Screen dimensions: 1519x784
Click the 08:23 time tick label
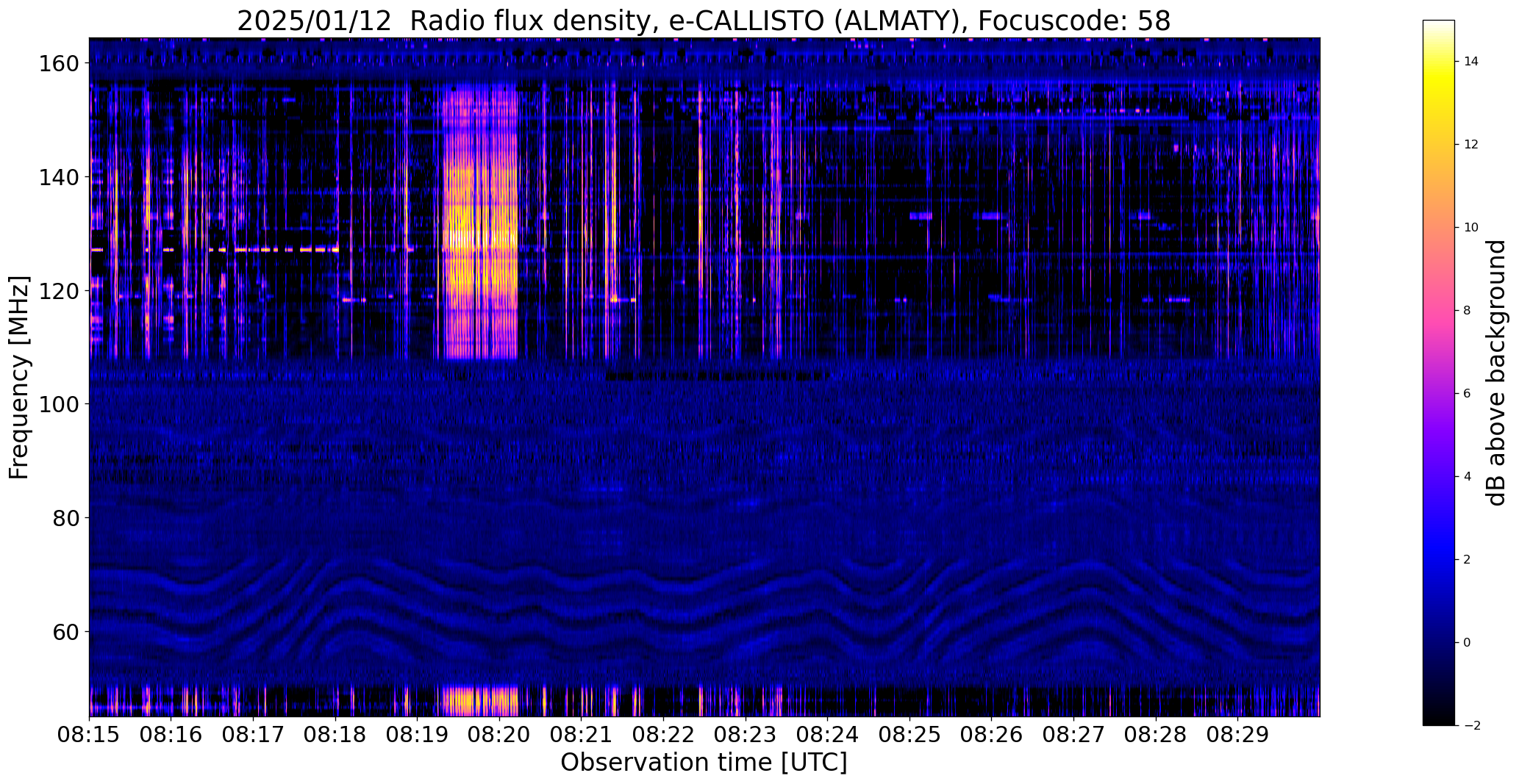(746, 734)
